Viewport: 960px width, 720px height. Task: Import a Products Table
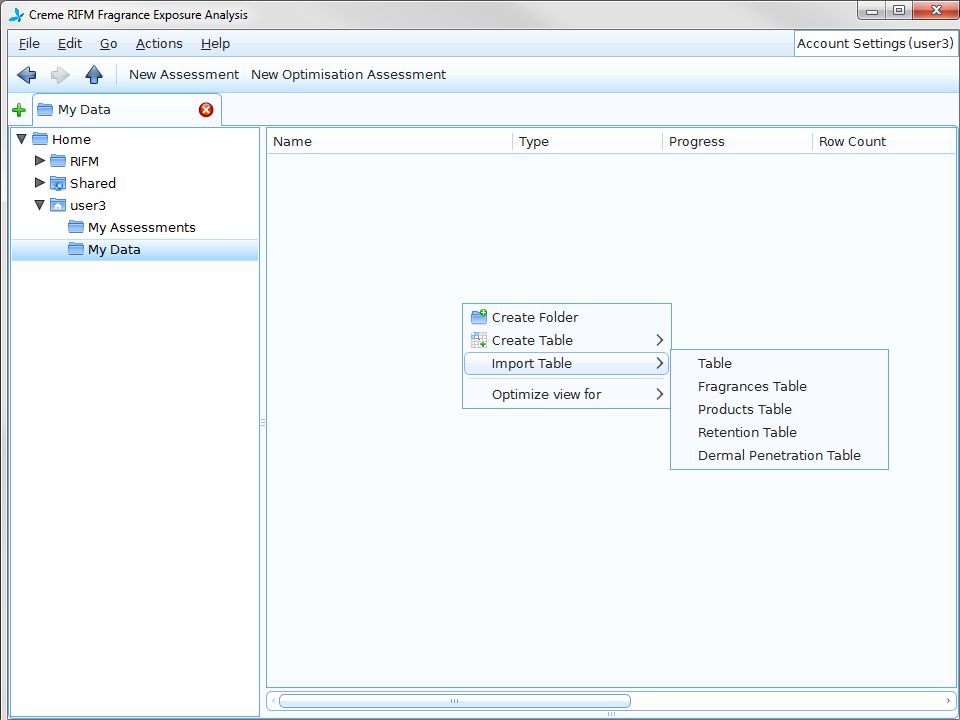pyautogui.click(x=779, y=409)
